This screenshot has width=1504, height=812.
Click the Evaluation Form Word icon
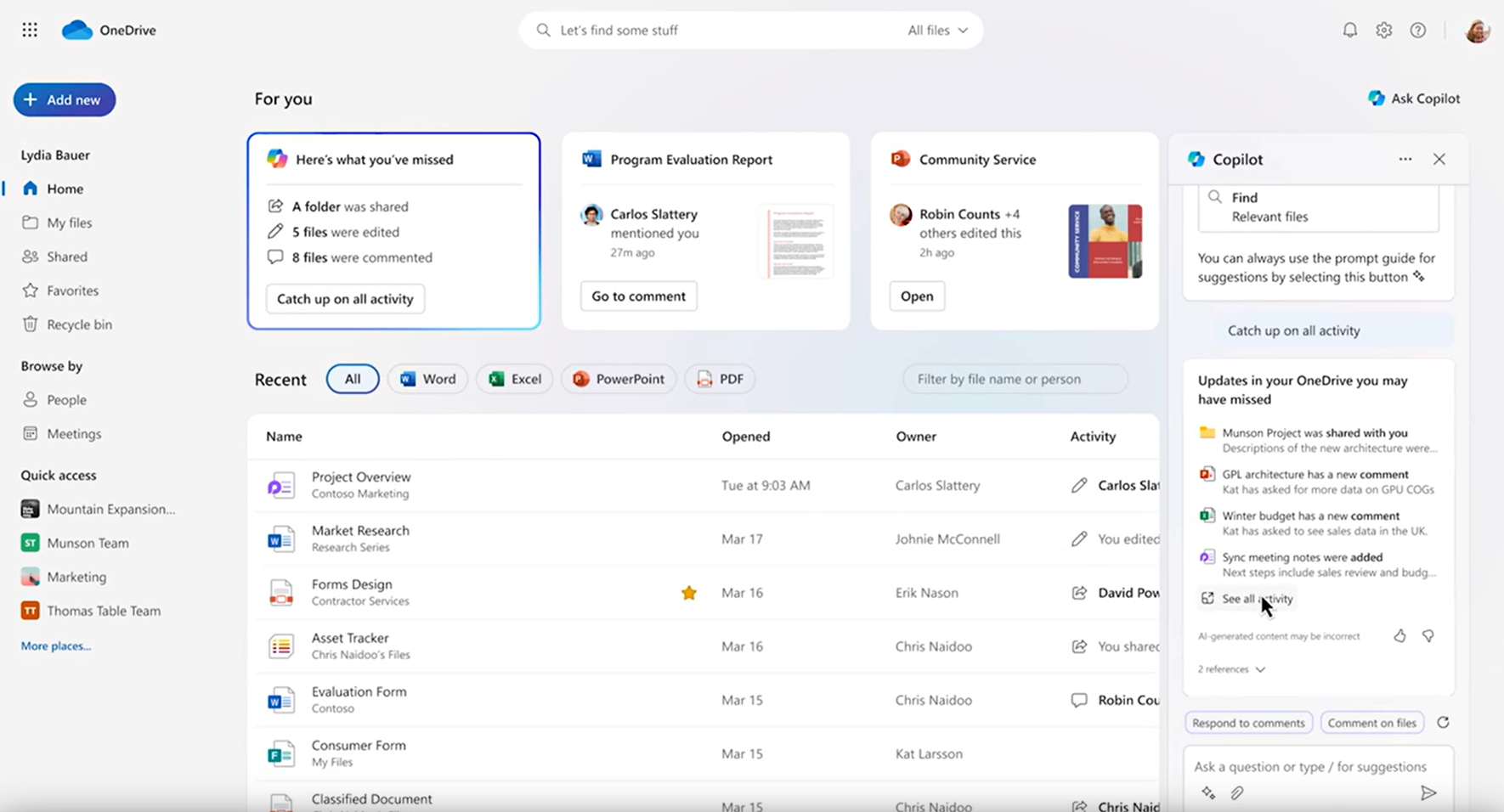(x=280, y=700)
